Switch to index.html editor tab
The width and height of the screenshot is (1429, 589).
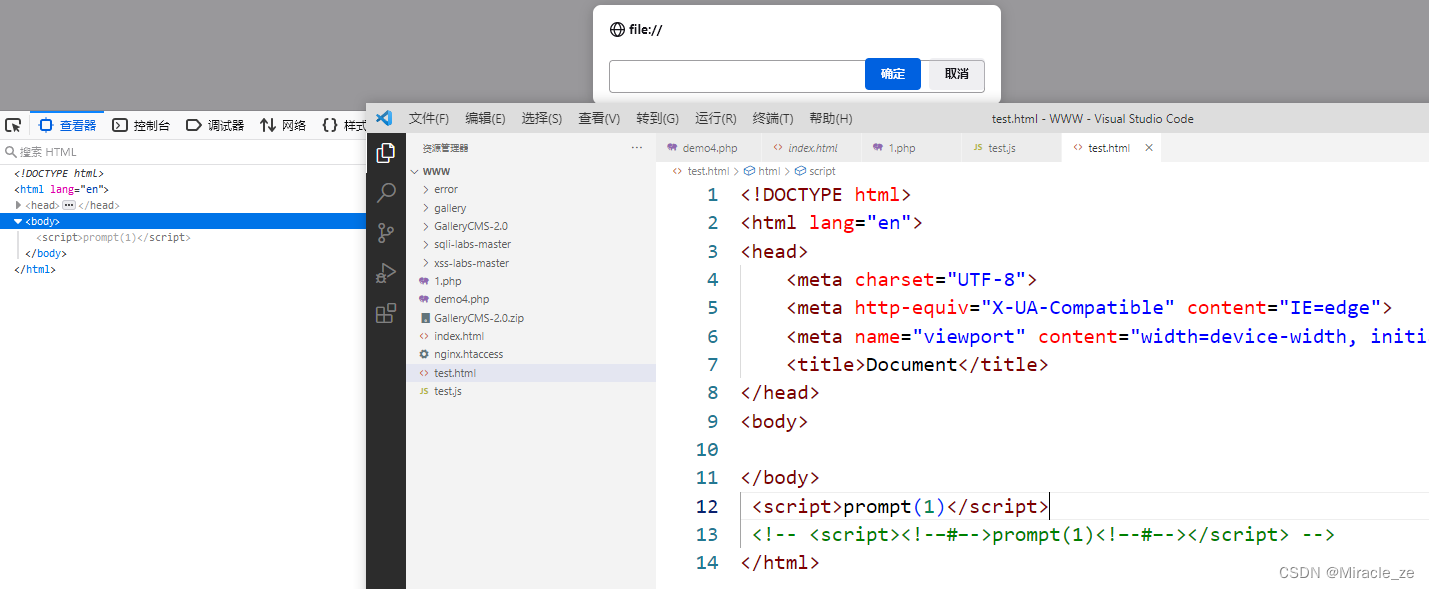point(813,148)
